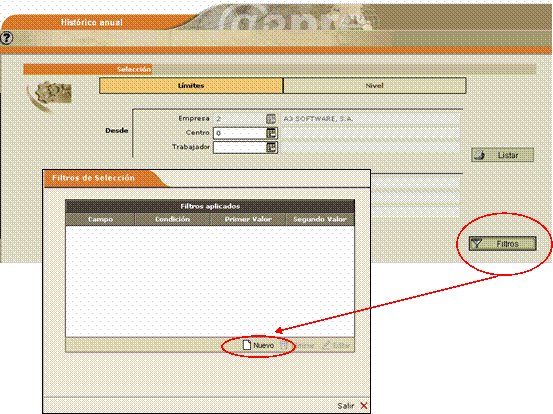
Task: Click the Primer Valor column header
Action: (248, 219)
